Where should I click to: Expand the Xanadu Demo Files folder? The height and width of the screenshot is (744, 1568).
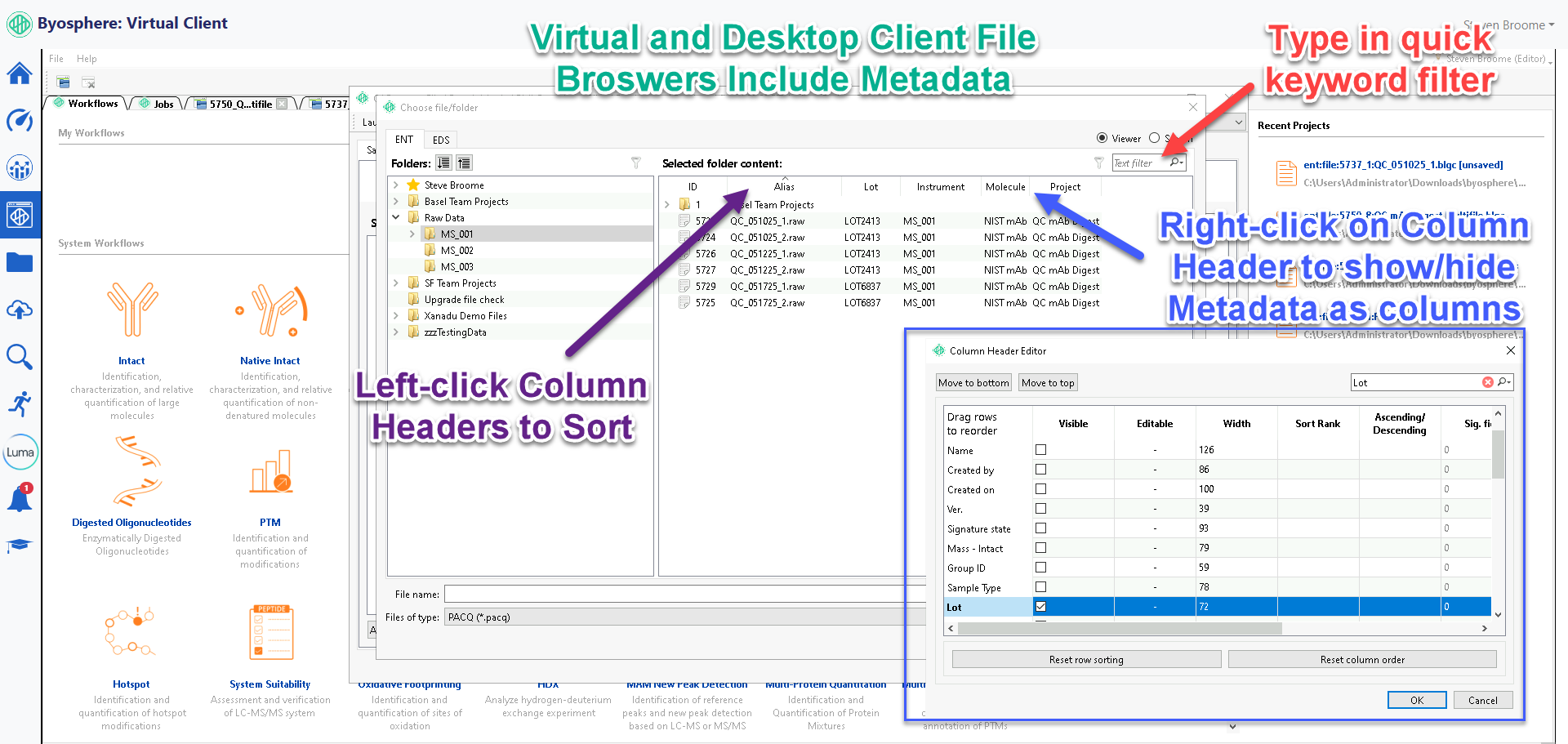[x=396, y=315]
